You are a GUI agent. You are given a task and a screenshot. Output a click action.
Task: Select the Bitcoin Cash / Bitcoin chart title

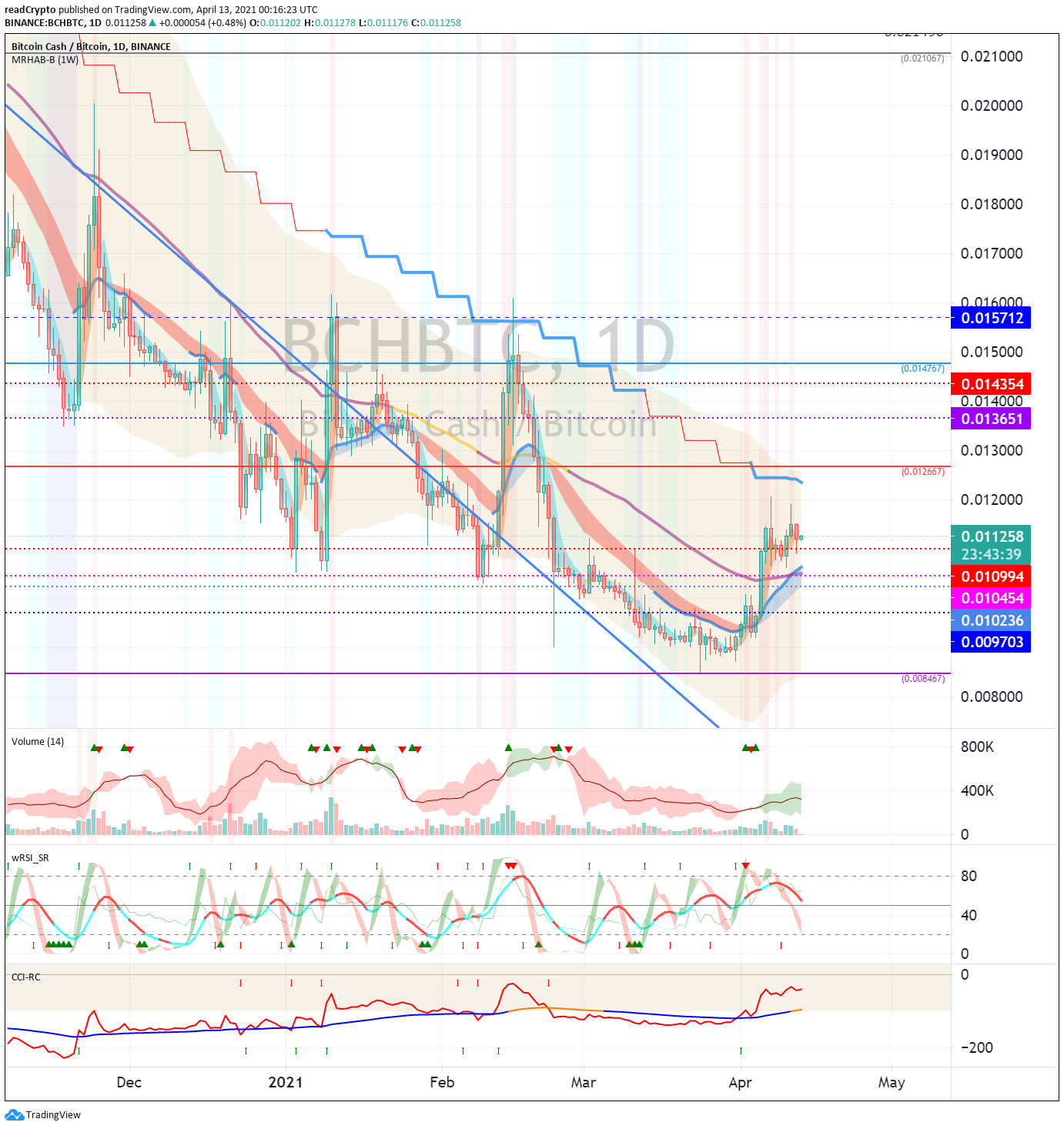click(x=91, y=46)
